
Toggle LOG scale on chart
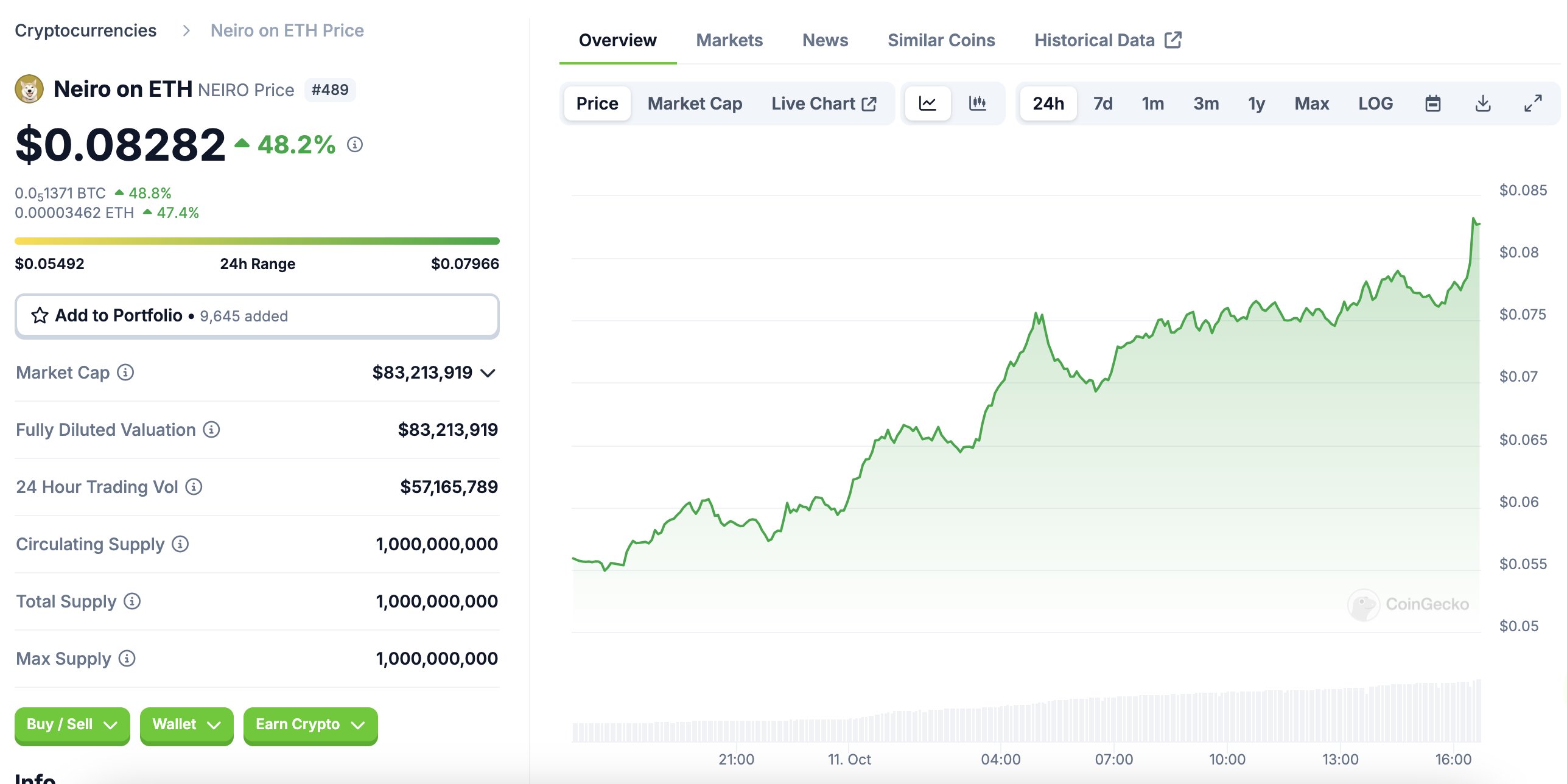click(1375, 103)
